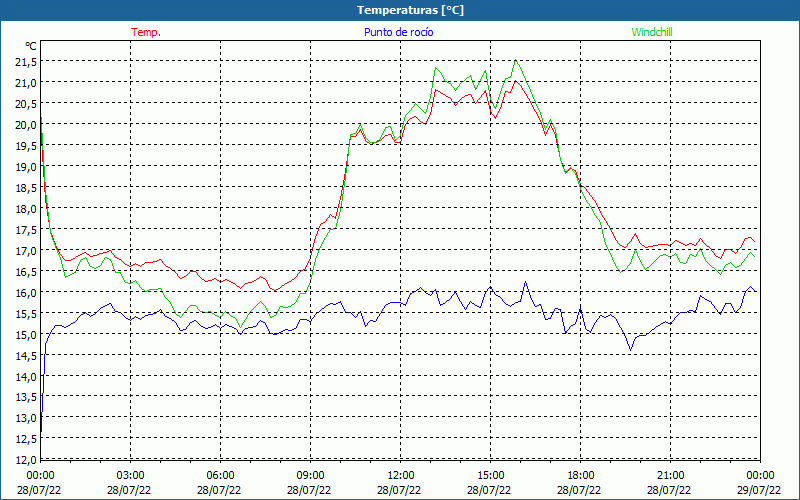Image resolution: width=800 pixels, height=500 pixels.
Task: Click the 20,0 y-axis value label
Action: (x=26, y=125)
